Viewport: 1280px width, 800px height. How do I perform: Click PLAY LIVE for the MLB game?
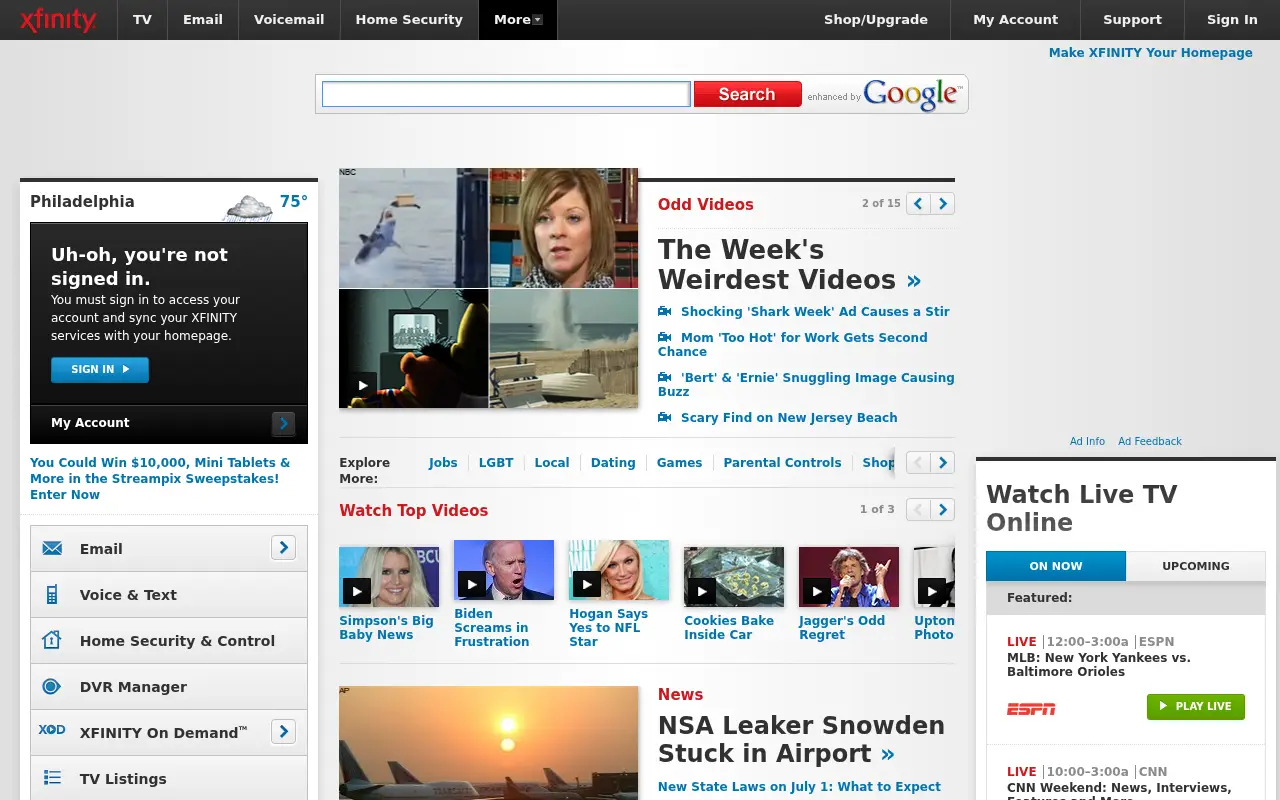pyautogui.click(x=1196, y=706)
